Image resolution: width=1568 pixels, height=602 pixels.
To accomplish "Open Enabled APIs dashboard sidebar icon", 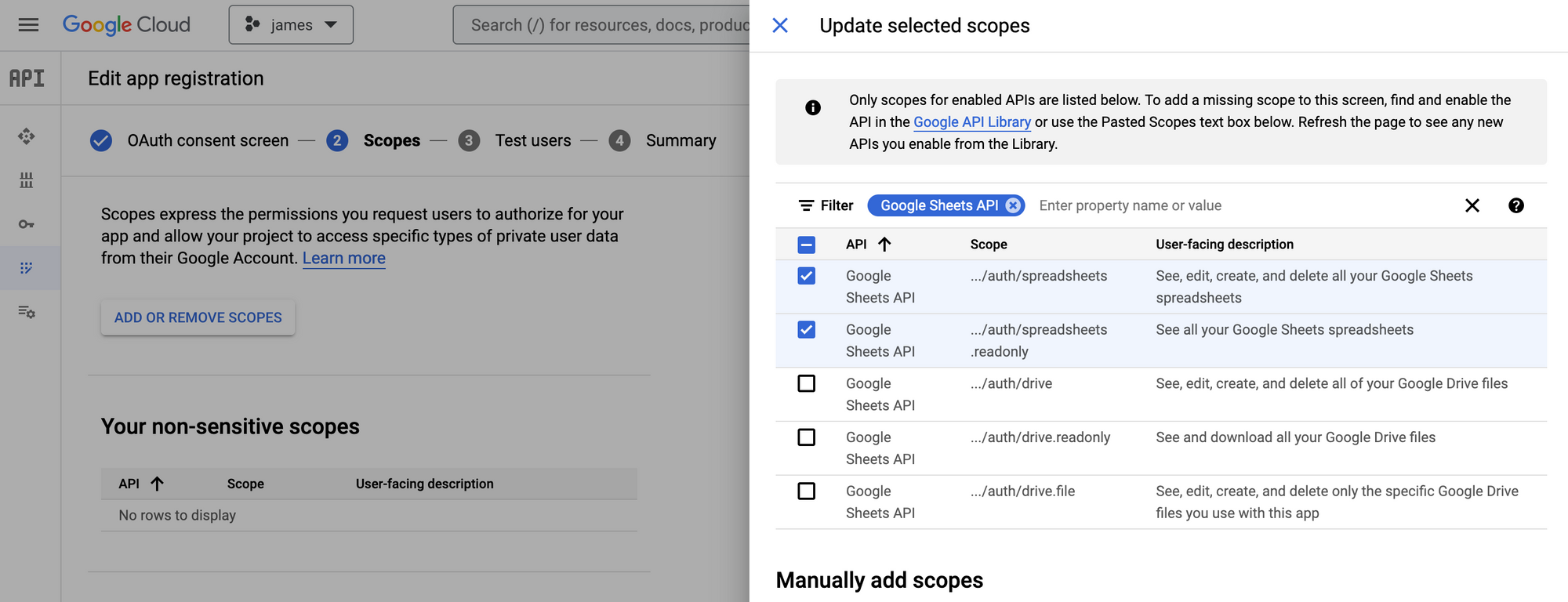I will (x=27, y=136).
